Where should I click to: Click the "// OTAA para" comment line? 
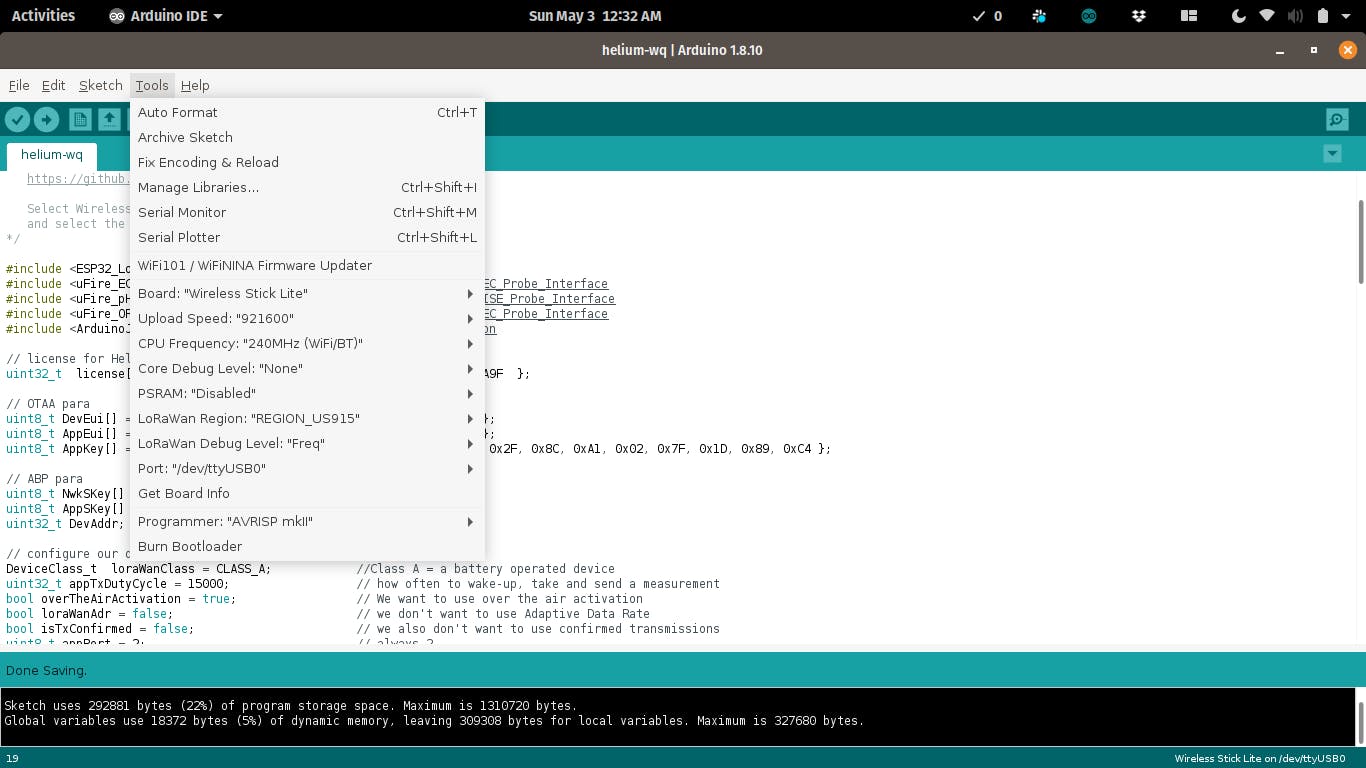tap(48, 403)
